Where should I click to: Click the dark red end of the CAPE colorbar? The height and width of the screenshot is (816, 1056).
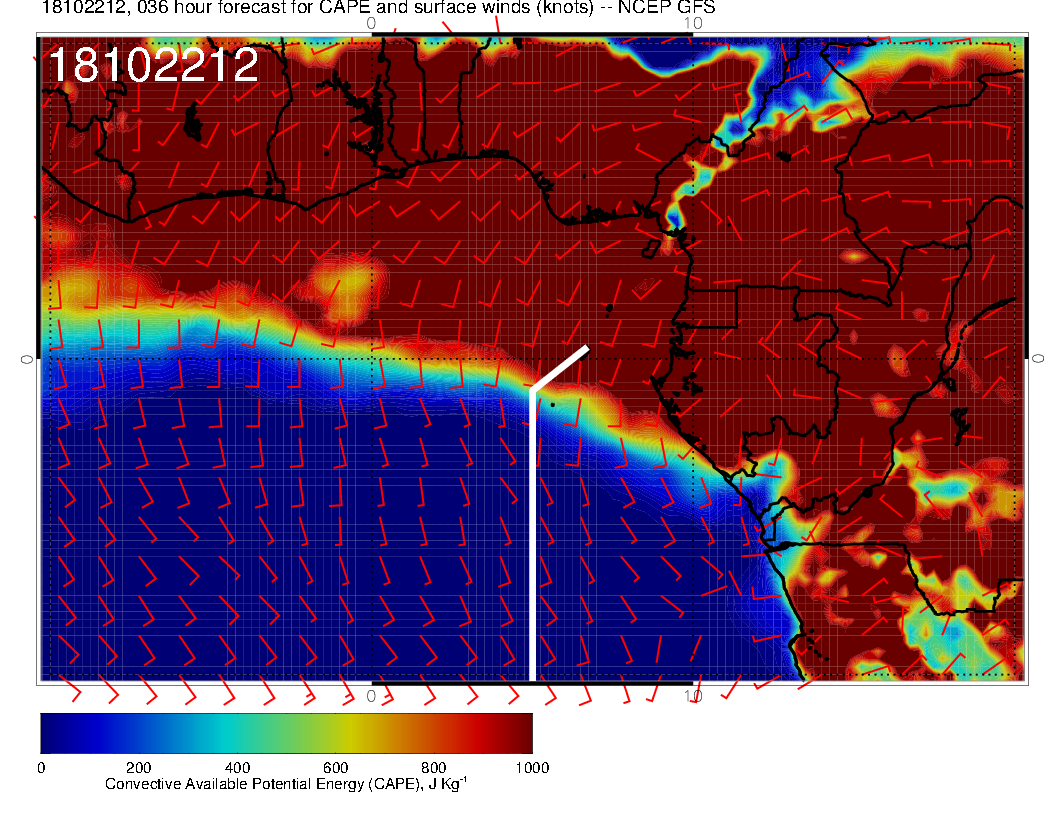coord(515,733)
